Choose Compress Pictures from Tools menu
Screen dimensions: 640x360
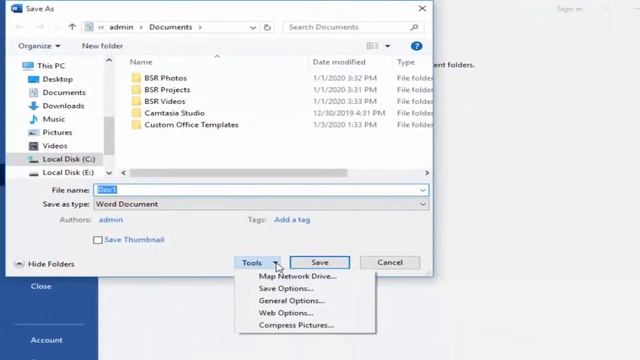296,325
